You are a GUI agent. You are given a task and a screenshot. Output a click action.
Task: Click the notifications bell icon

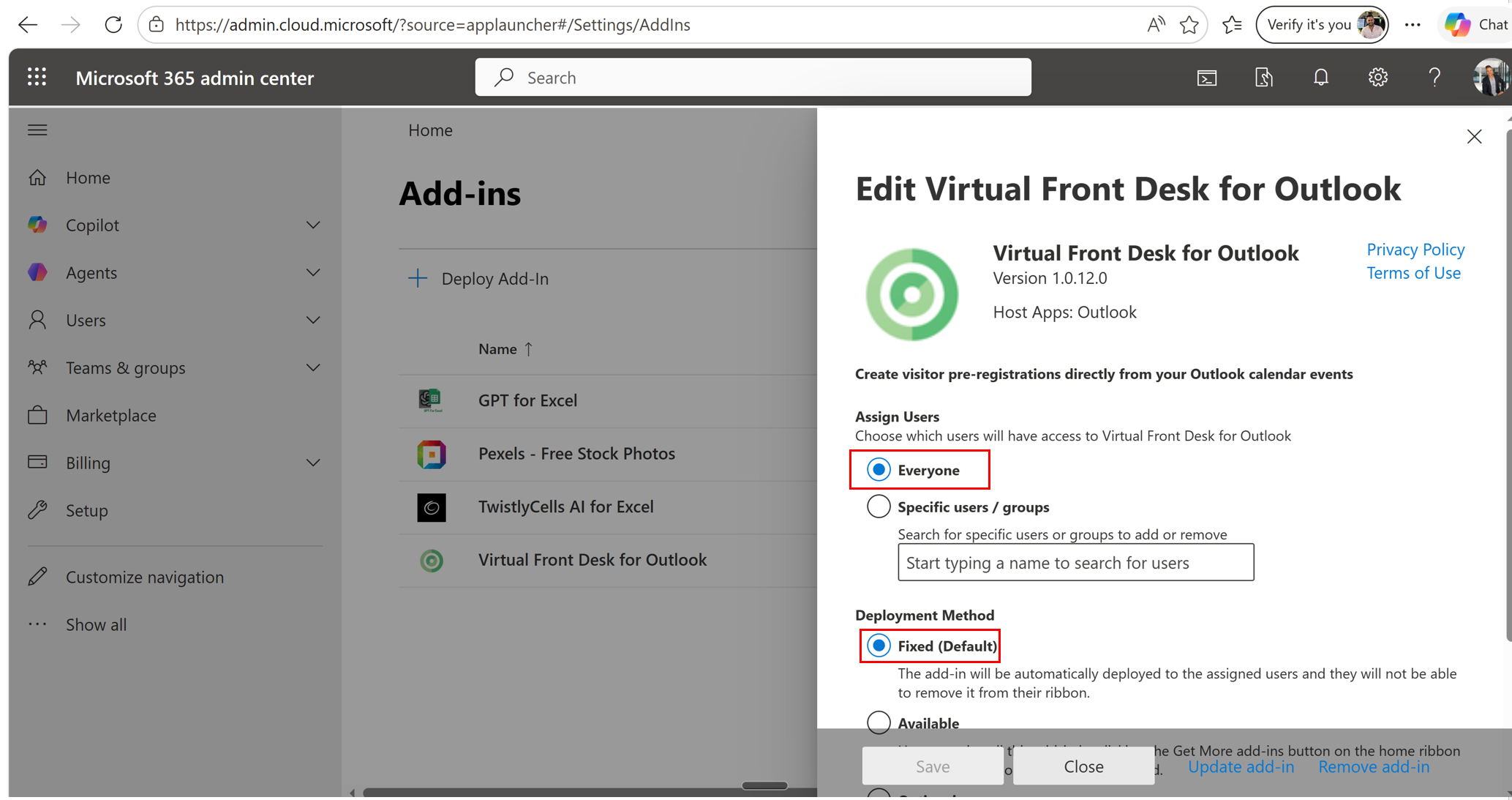[x=1320, y=78]
